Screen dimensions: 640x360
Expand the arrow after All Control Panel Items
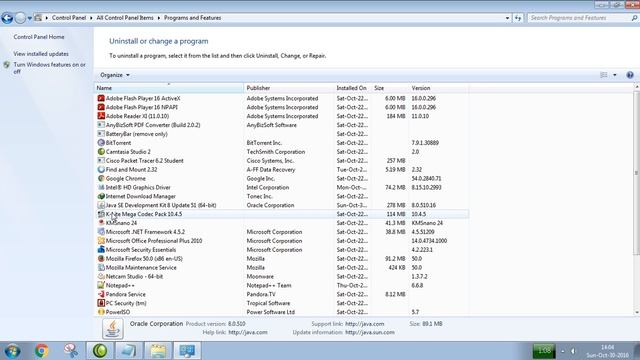tap(159, 18)
